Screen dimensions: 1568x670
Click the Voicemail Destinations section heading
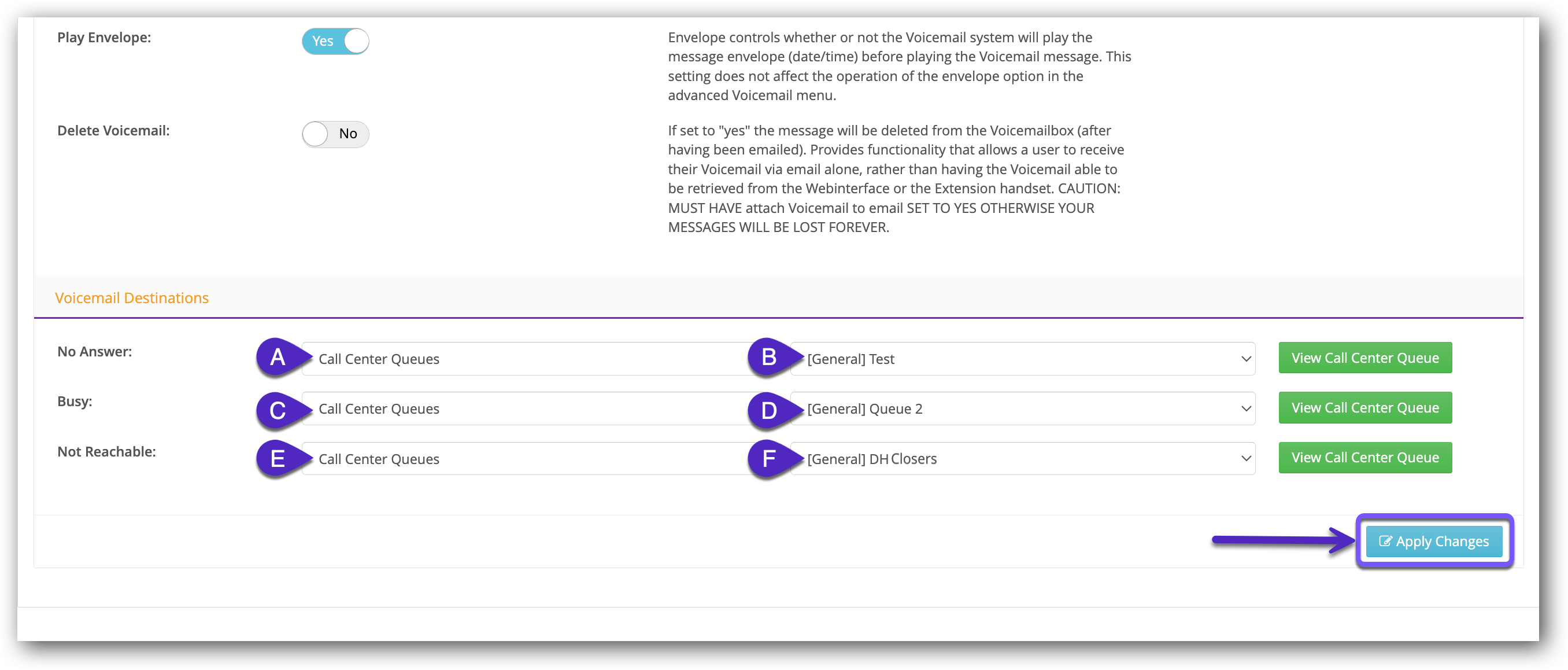pyautogui.click(x=131, y=298)
